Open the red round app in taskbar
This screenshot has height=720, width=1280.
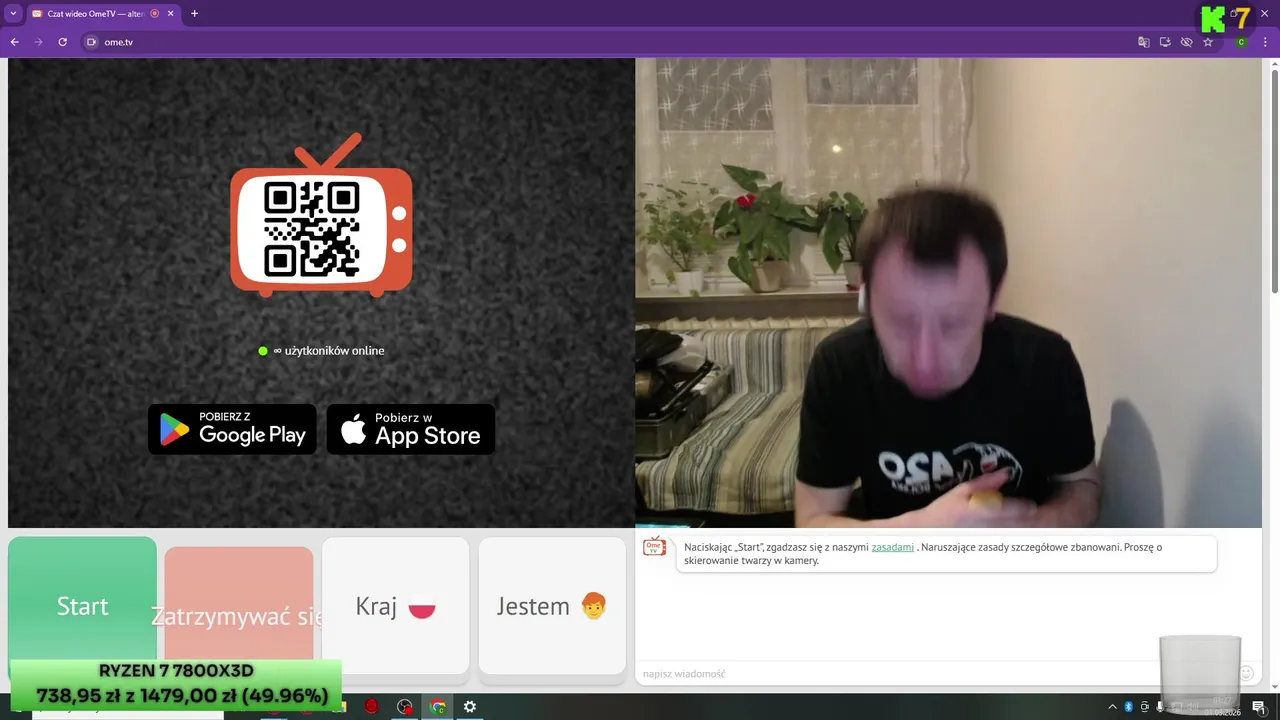coord(371,707)
